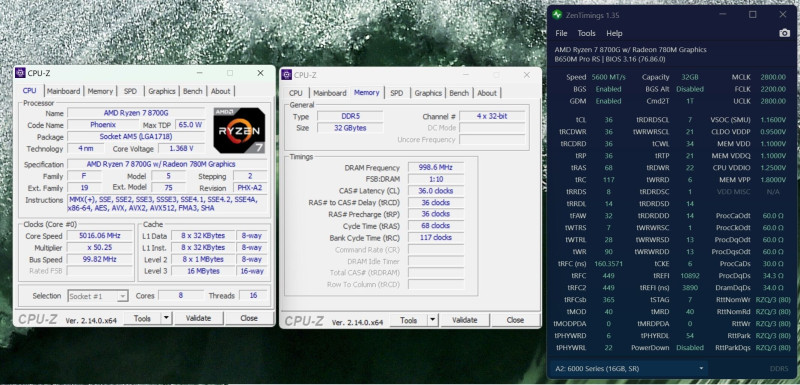This screenshot has height=385, width=800.
Task: Minimize the left CPU-Z window
Action: 199,73
